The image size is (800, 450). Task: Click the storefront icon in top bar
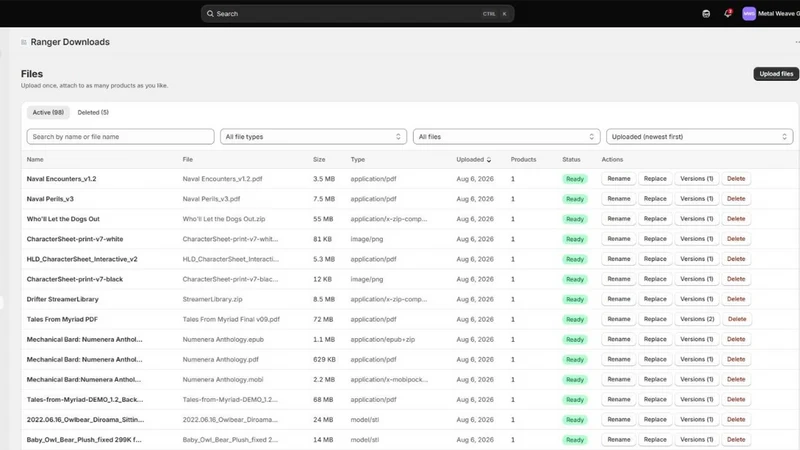click(x=706, y=14)
